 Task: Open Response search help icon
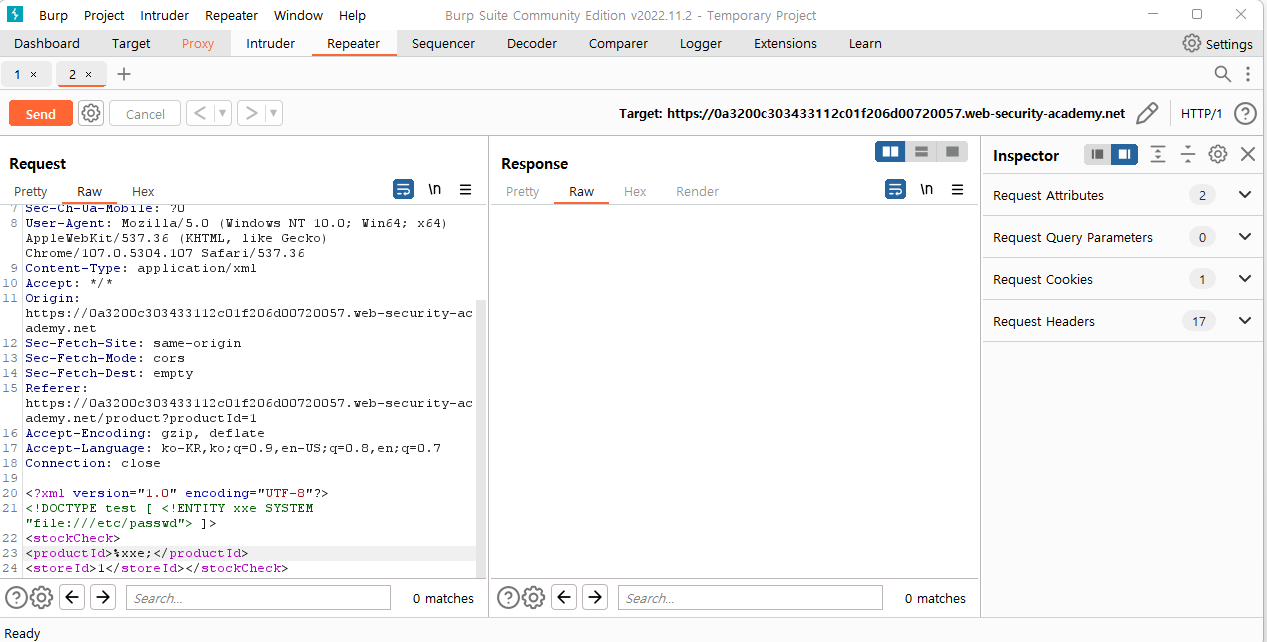pos(508,598)
